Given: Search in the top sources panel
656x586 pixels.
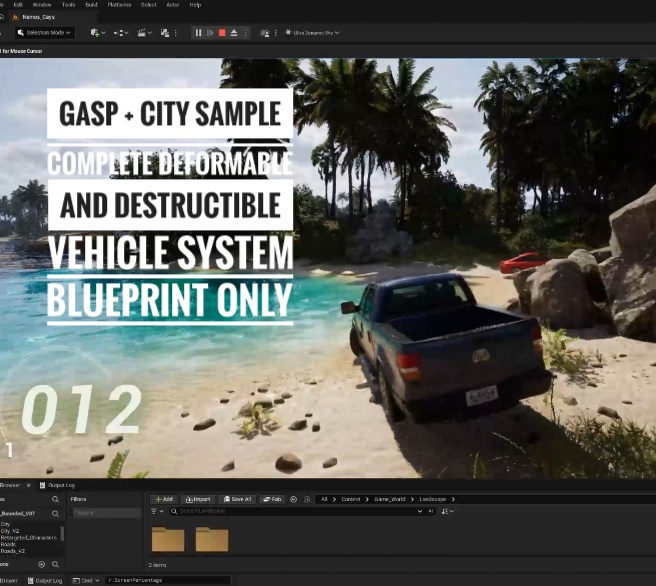Looking at the screenshot, I should (x=55, y=499).
